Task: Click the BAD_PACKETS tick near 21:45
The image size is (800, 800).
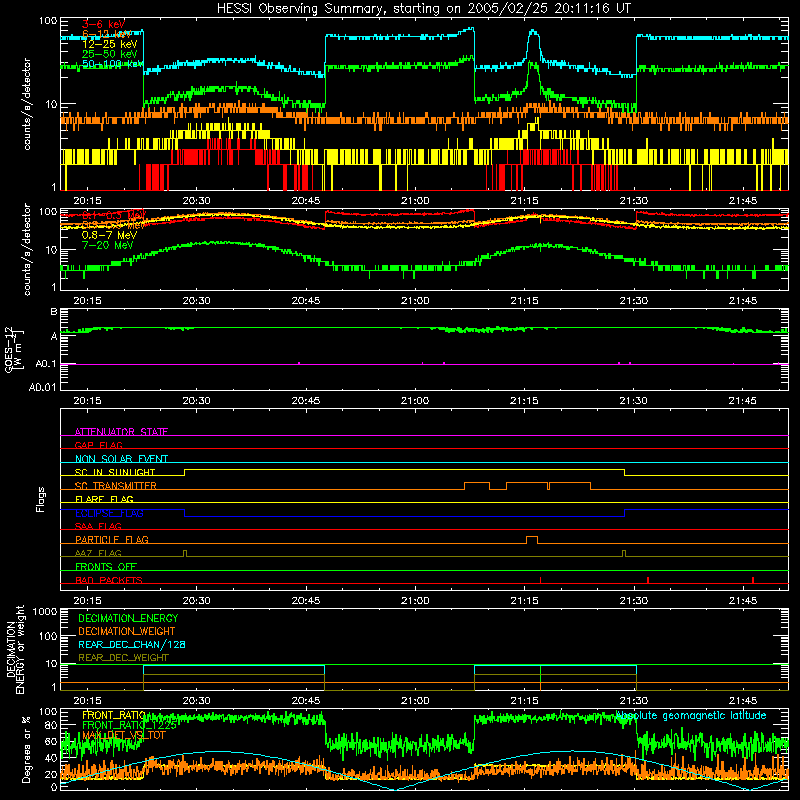Action: tap(753, 580)
